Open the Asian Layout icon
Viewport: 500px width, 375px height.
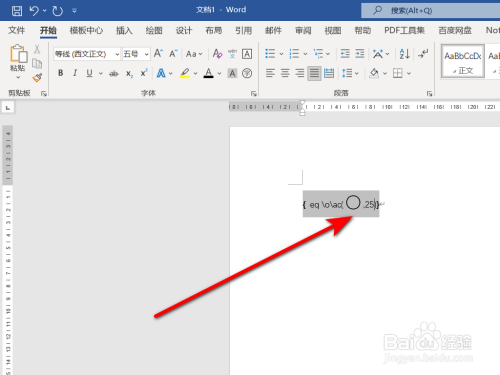[378, 53]
